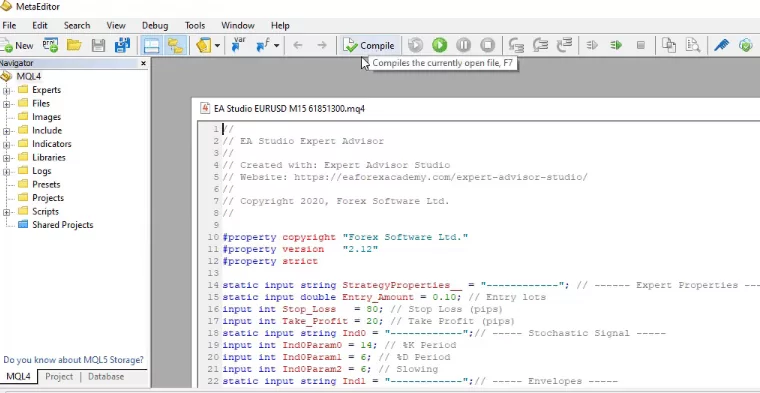
Task: Switch to the MQL4 tab
Action: pos(18,377)
